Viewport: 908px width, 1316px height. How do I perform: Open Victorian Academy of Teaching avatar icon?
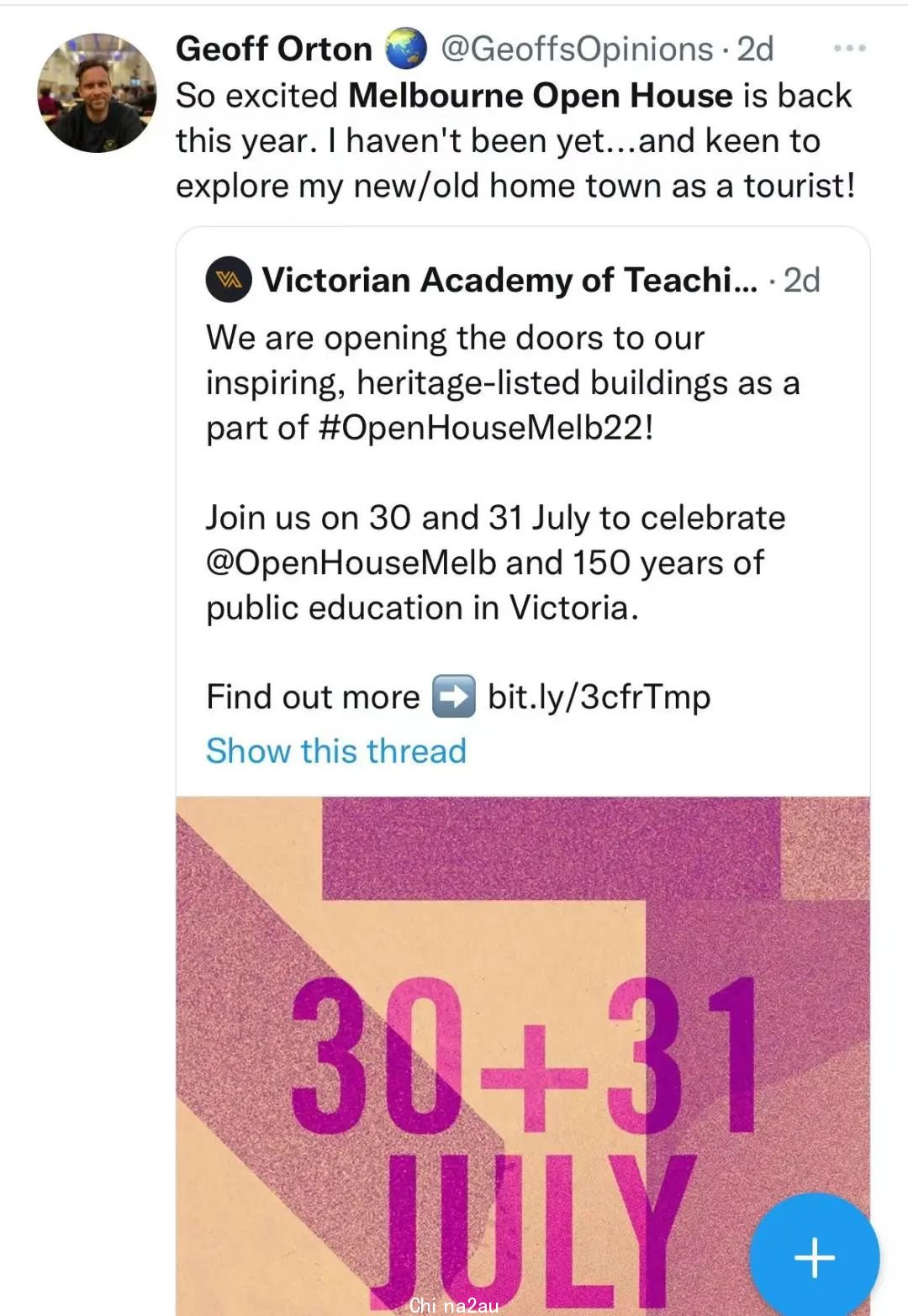coord(229,280)
